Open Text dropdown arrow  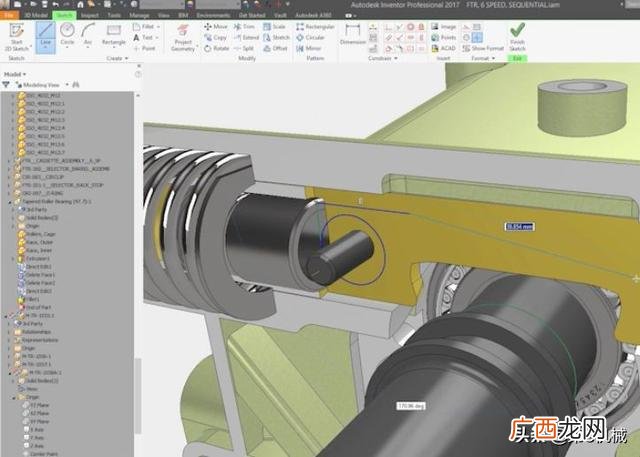point(157,38)
